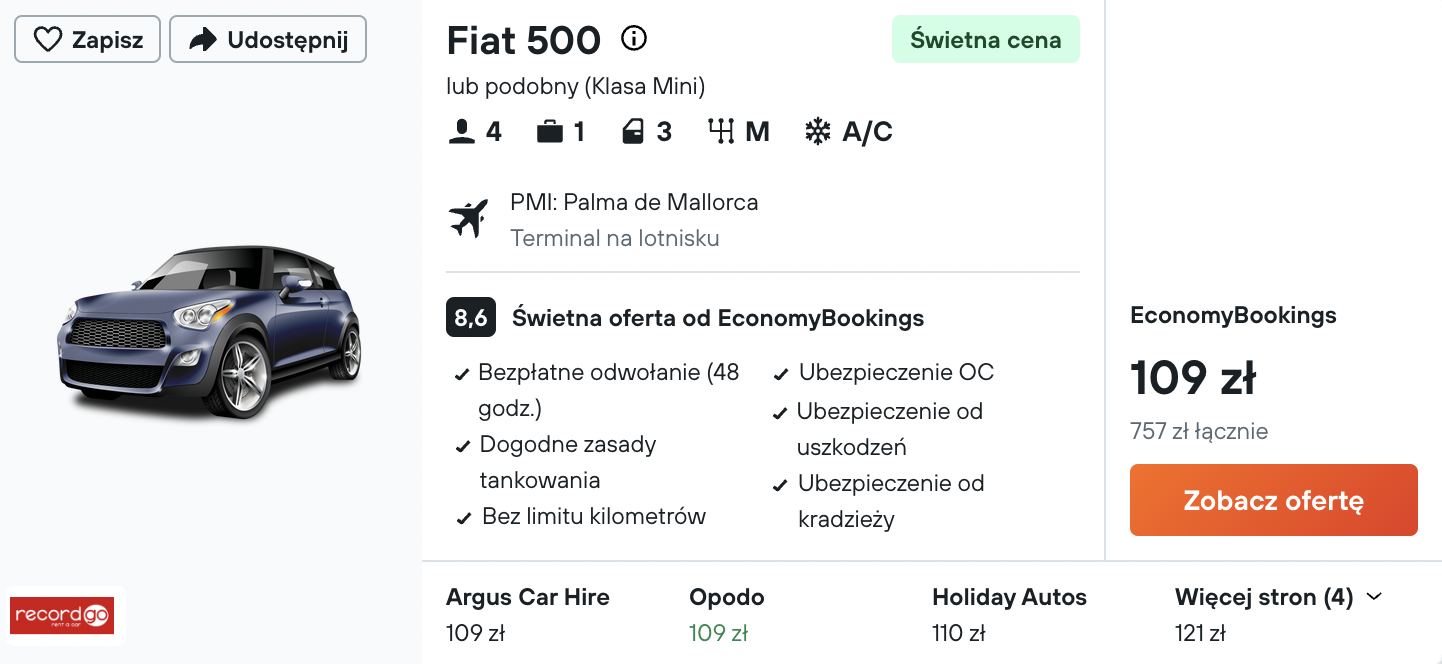
Task: Click the luggage suitcase icon
Action: pyautogui.click(x=550, y=132)
